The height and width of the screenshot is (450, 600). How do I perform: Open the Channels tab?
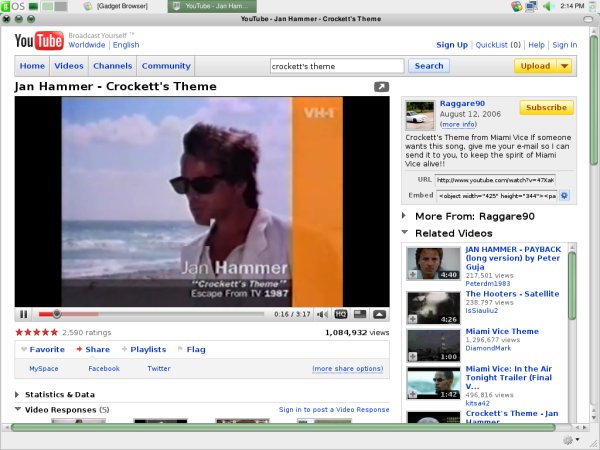click(112, 66)
